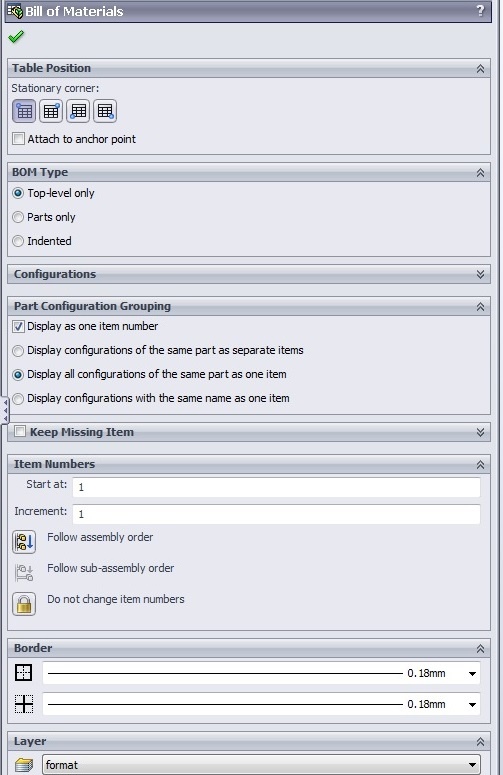Select bottom-right stationary corner icon
This screenshot has height=775, width=503.
(105, 111)
